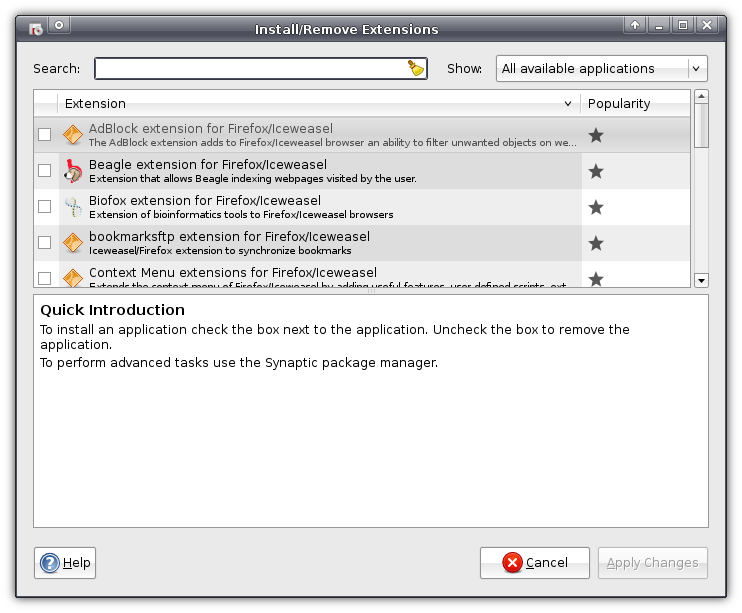Toggle the bookmarksftp extension checkbox
This screenshot has width=742, height=613.
pyautogui.click(x=44, y=243)
